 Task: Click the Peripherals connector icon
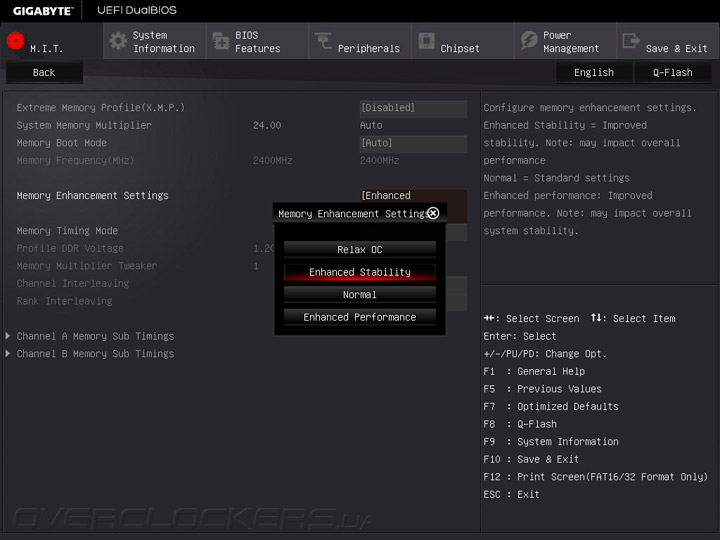pos(323,41)
